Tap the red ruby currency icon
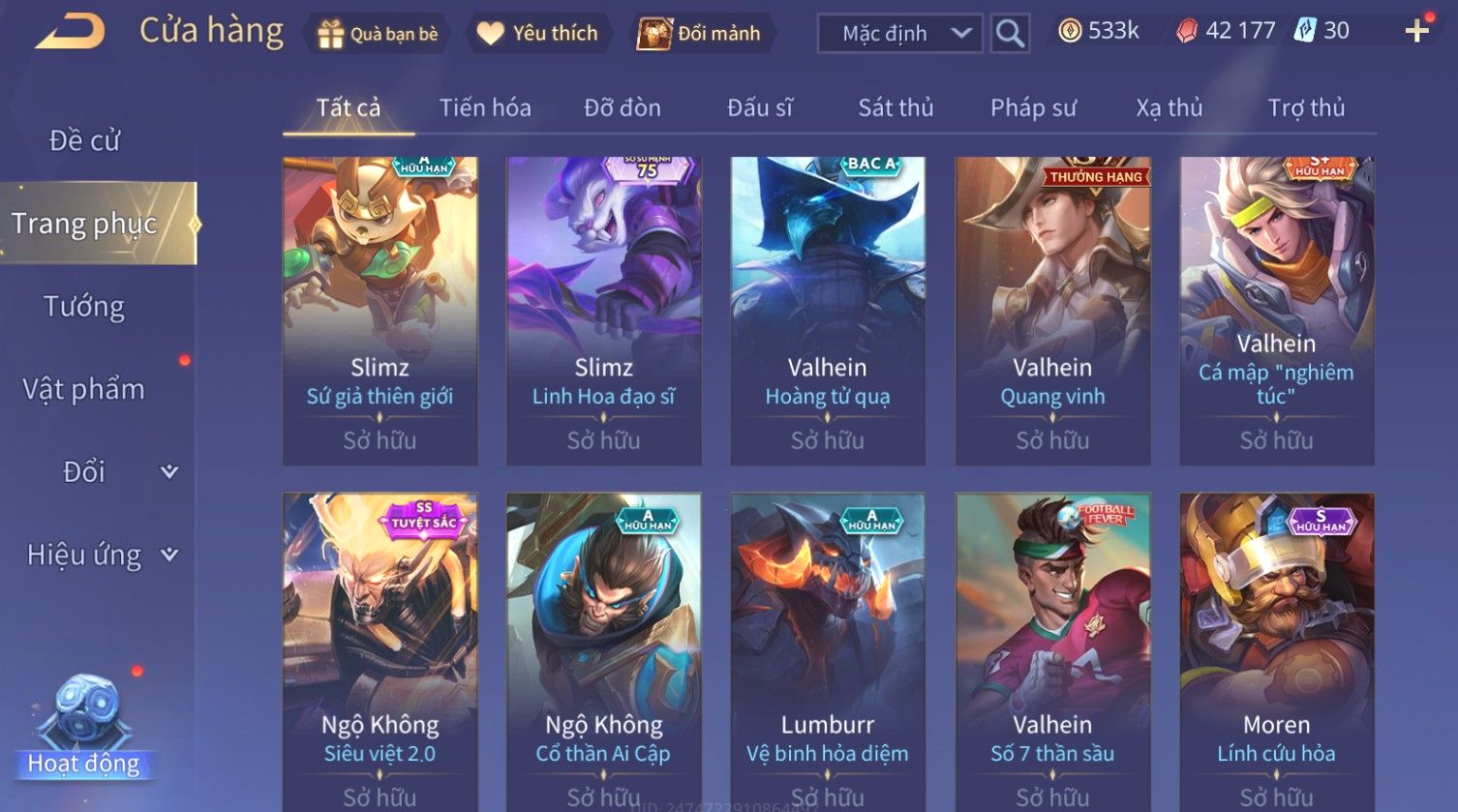The height and width of the screenshot is (812, 1458). coord(1187,32)
